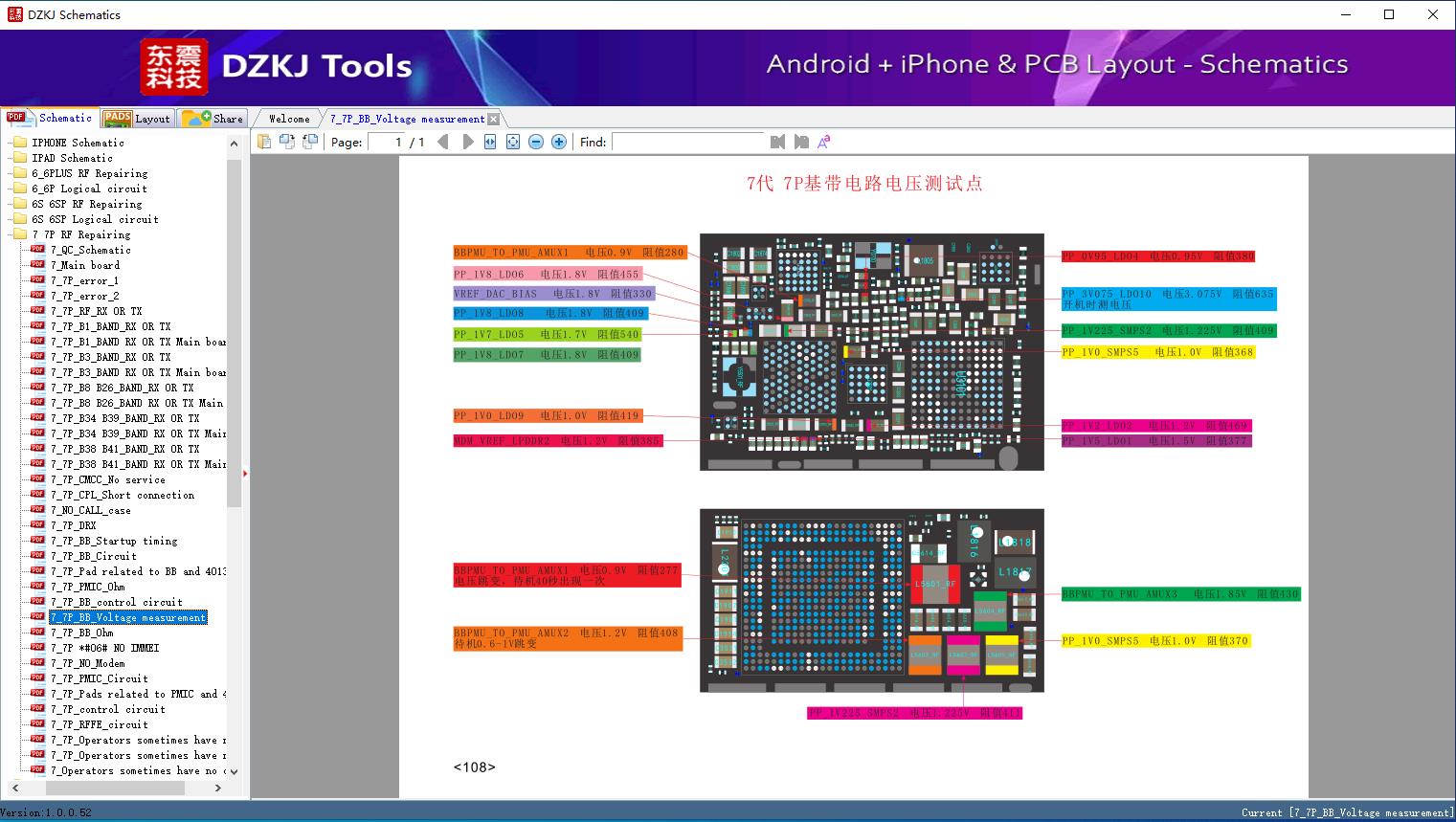1456x822 pixels.
Task: Click the tree scroll-up arrow
Action: click(x=234, y=144)
